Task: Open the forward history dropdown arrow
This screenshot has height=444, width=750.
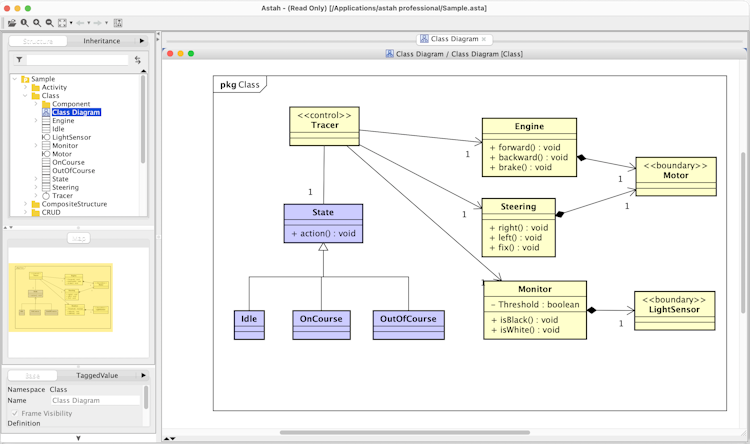Action: (106, 22)
